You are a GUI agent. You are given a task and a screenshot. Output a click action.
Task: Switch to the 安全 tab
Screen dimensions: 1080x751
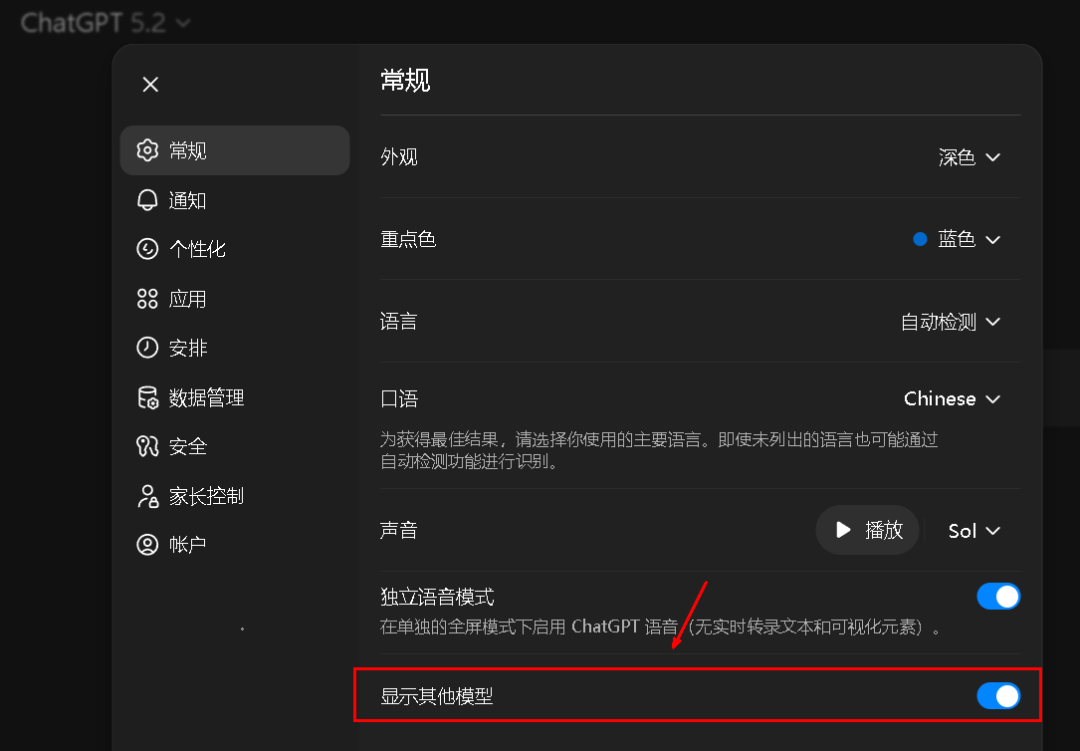coord(235,446)
